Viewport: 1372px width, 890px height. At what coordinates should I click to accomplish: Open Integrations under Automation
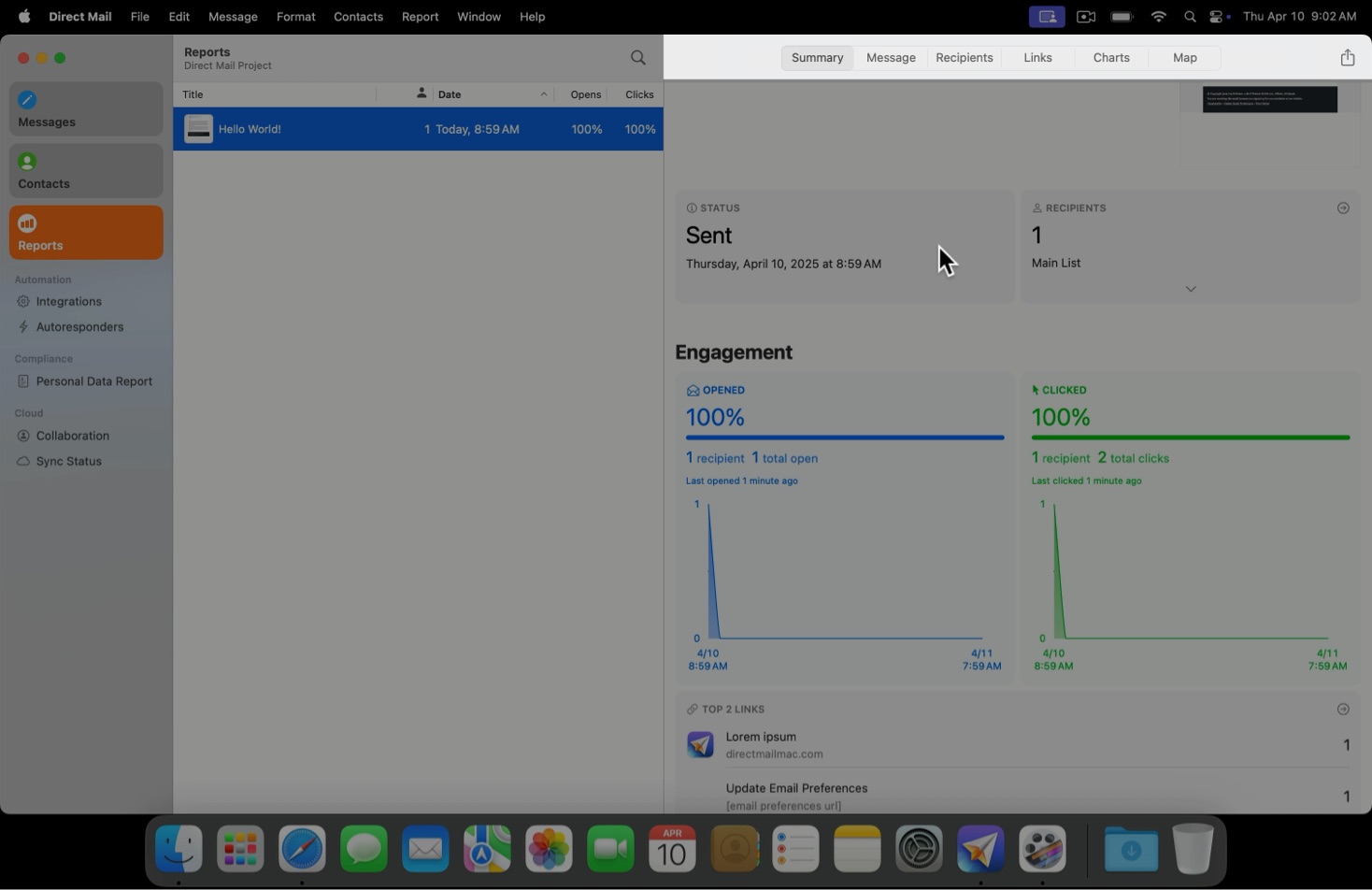pyautogui.click(x=69, y=302)
